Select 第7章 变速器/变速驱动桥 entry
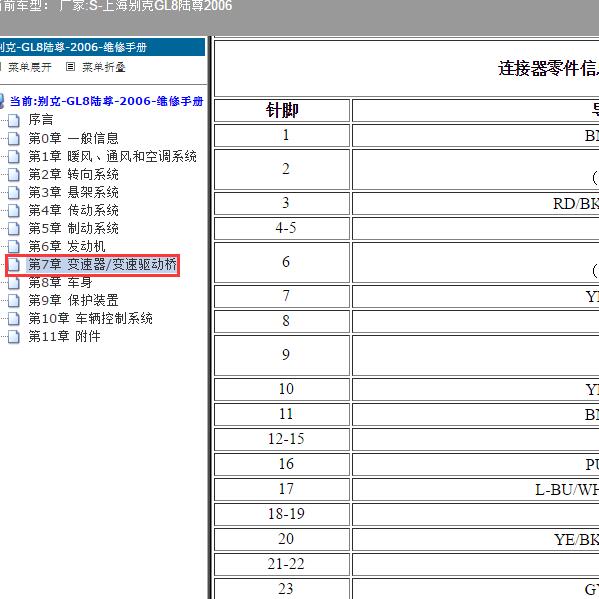This screenshot has height=599, width=599. pyautogui.click(x=102, y=264)
